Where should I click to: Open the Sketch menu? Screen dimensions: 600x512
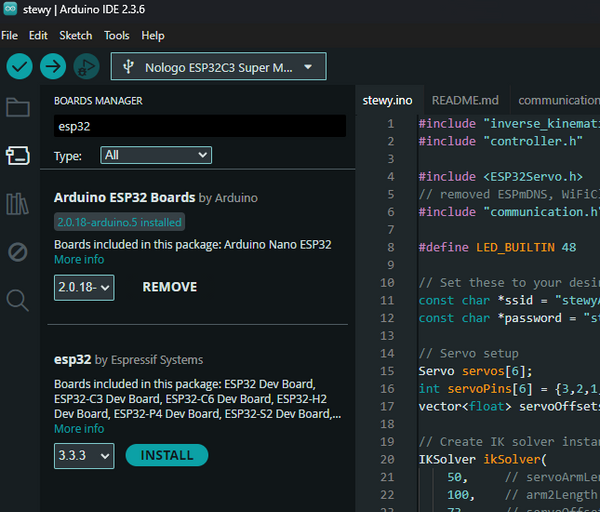75,35
